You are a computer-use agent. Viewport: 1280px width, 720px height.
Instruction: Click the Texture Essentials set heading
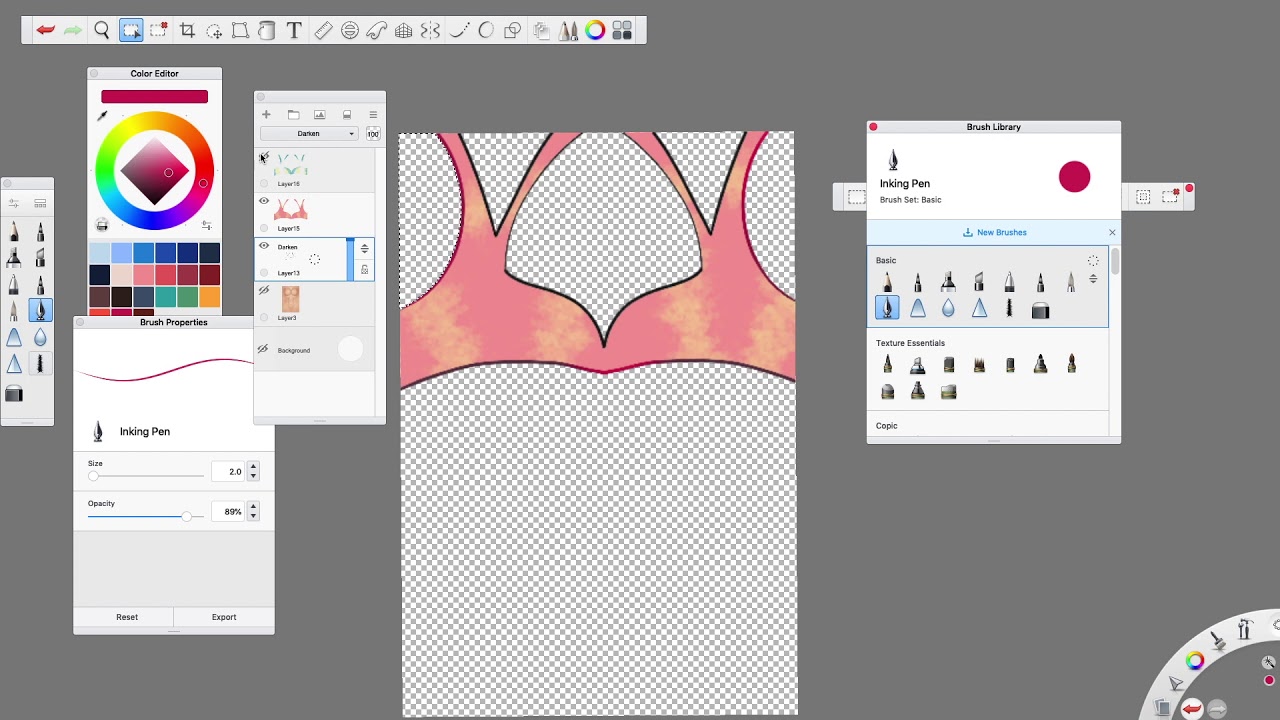pyautogui.click(x=910, y=343)
